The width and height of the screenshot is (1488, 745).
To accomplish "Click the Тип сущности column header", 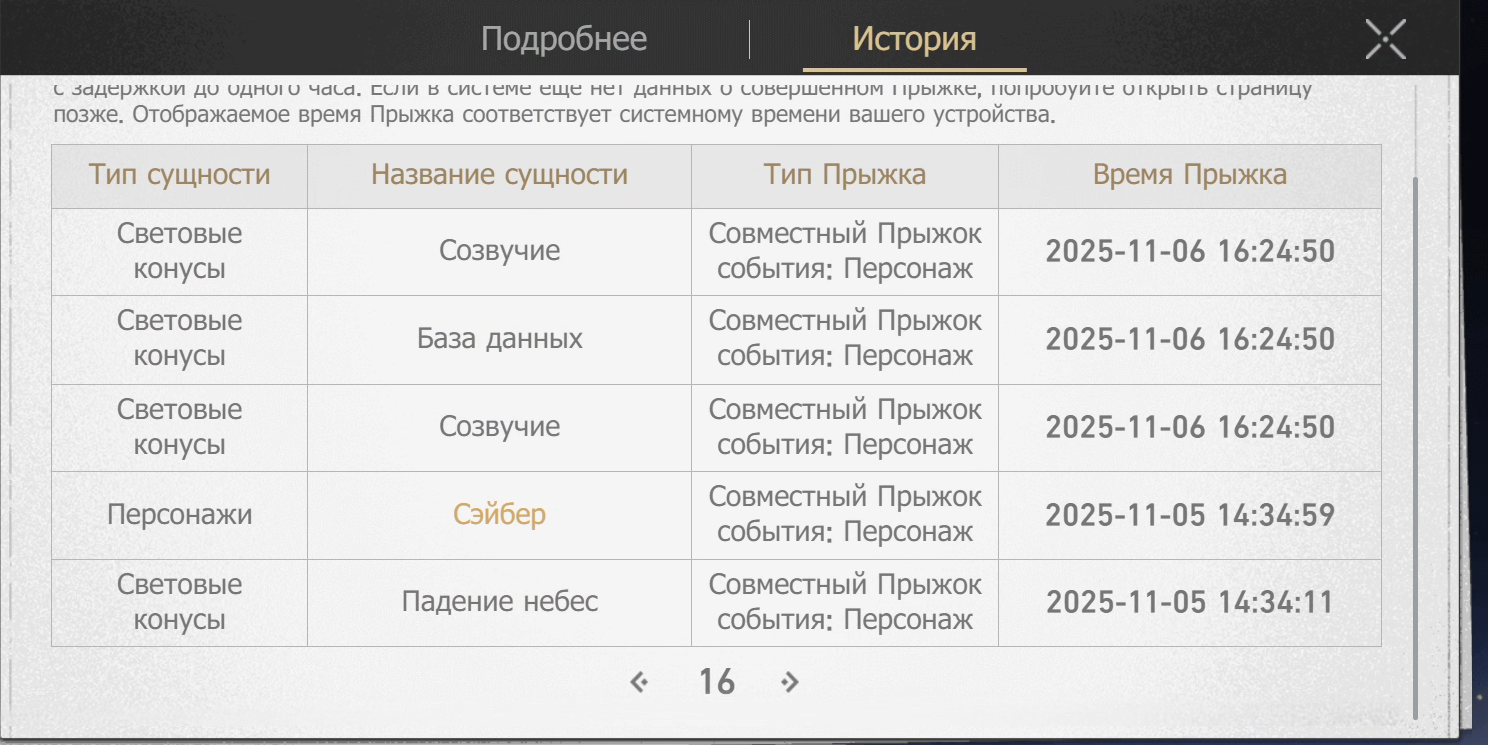I will click(180, 175).
